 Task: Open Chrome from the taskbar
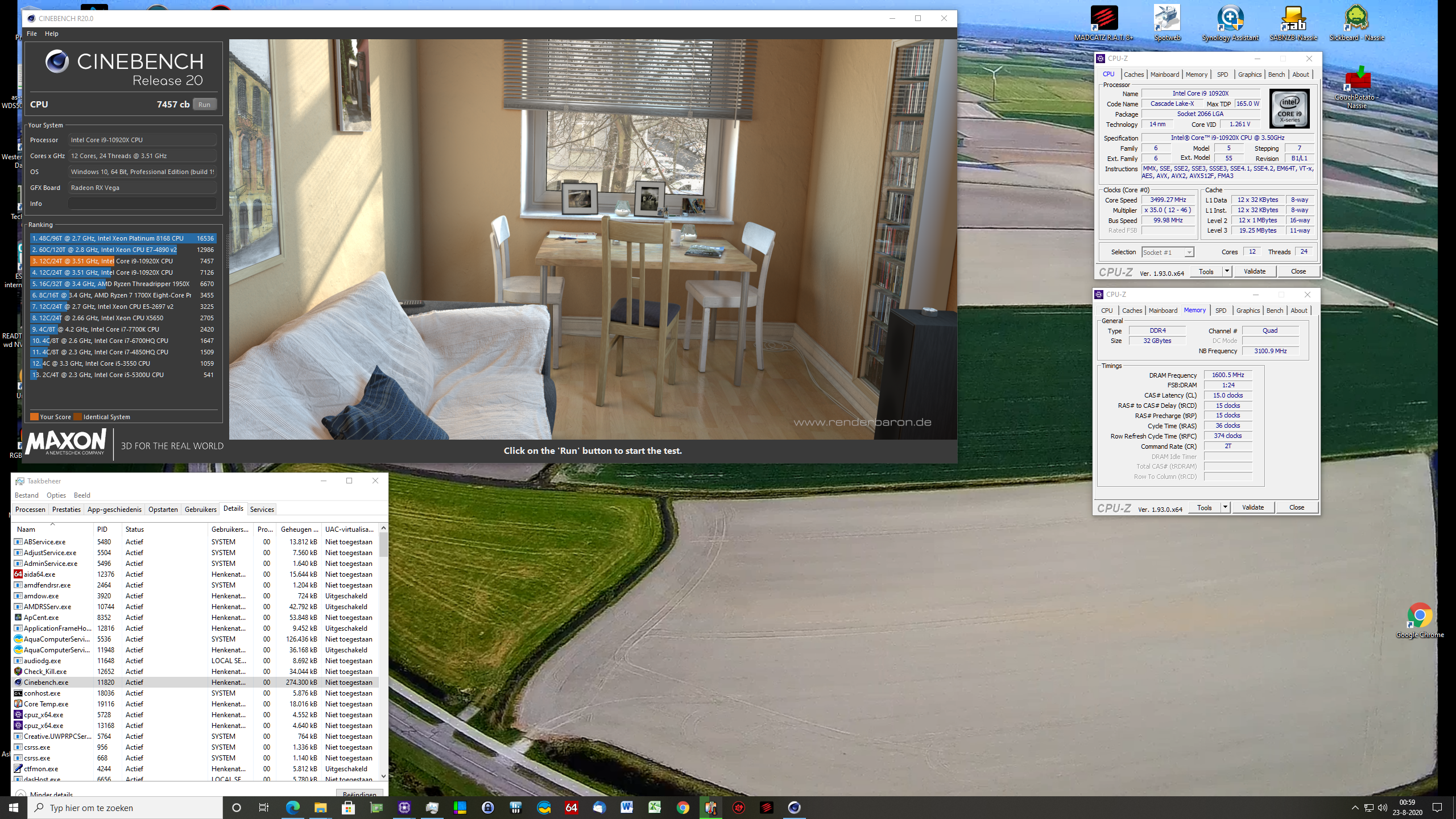pos(682,808)
